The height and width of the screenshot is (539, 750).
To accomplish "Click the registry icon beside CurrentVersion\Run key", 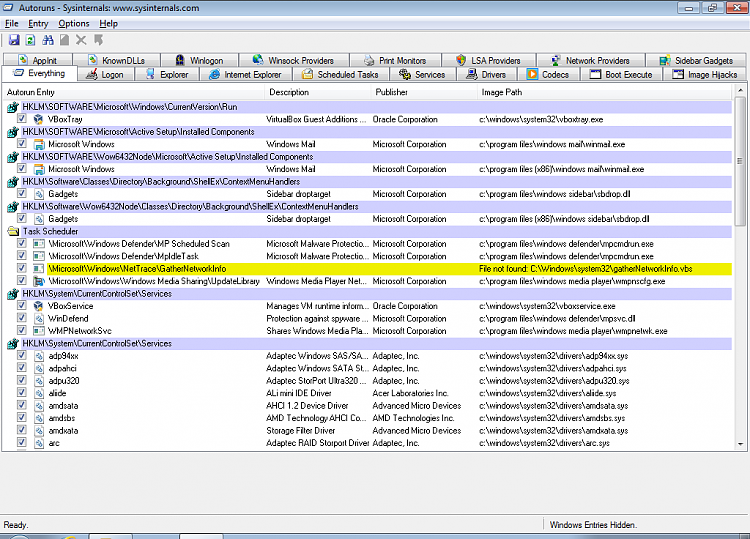I will (13, 107).
